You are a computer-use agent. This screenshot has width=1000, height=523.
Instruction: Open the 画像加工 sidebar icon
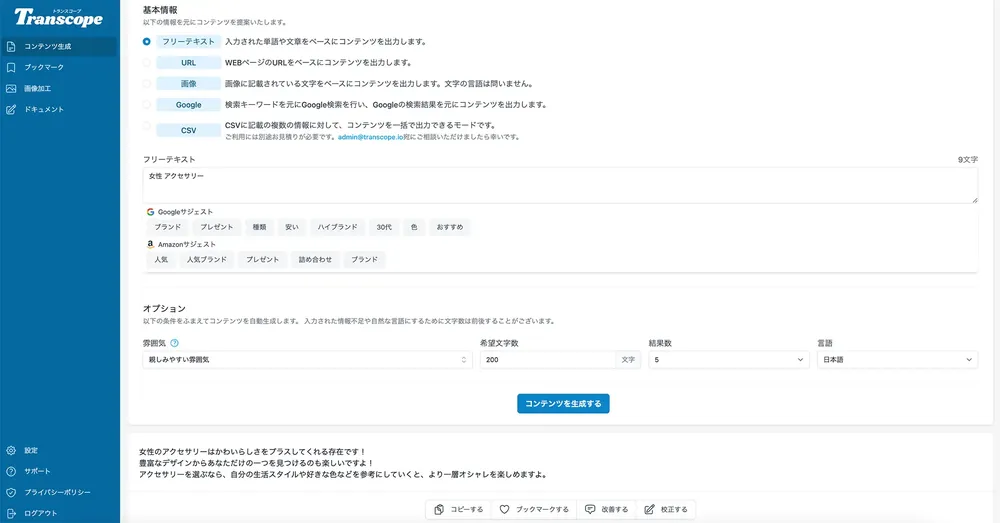point(11,88)
